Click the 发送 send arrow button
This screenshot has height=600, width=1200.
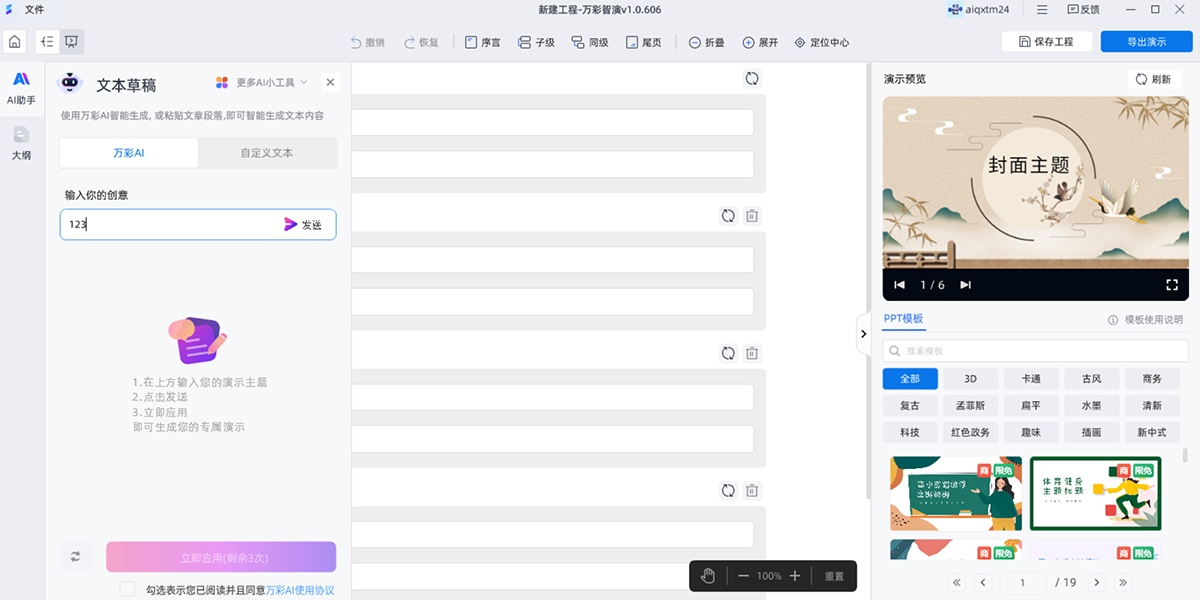click(303, 225)
